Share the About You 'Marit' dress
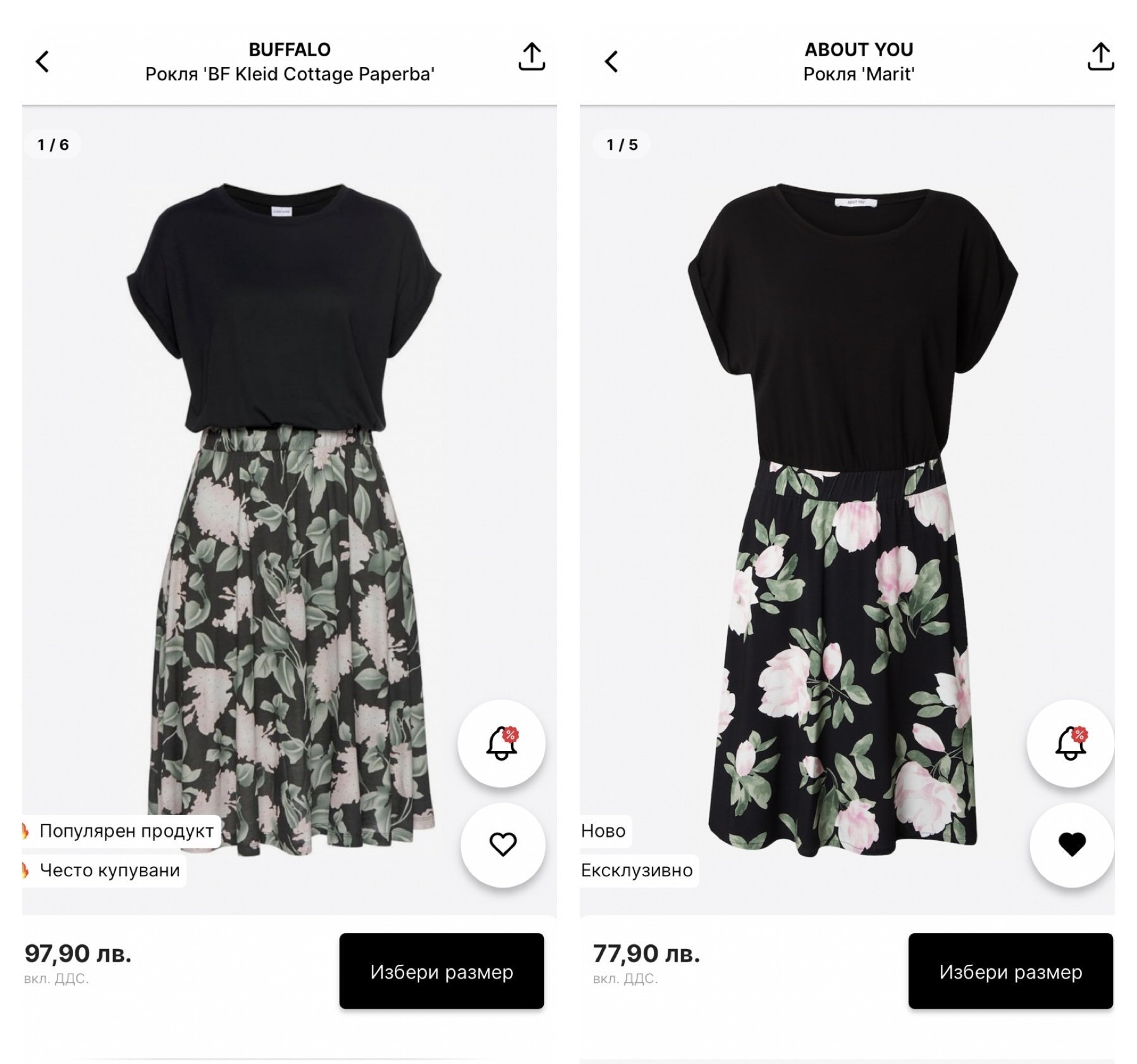This screenshot has height=1064, width=1137. (x=1100, y=57)
